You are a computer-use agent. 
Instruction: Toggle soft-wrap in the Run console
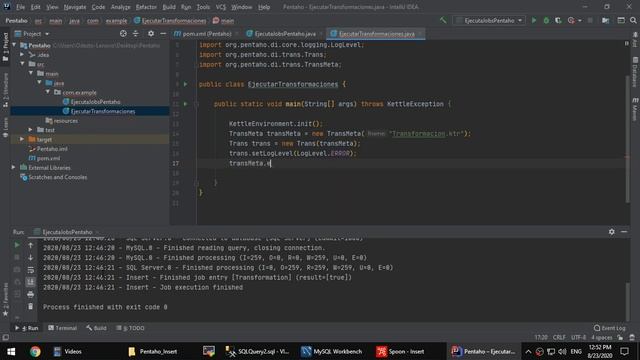31,269
